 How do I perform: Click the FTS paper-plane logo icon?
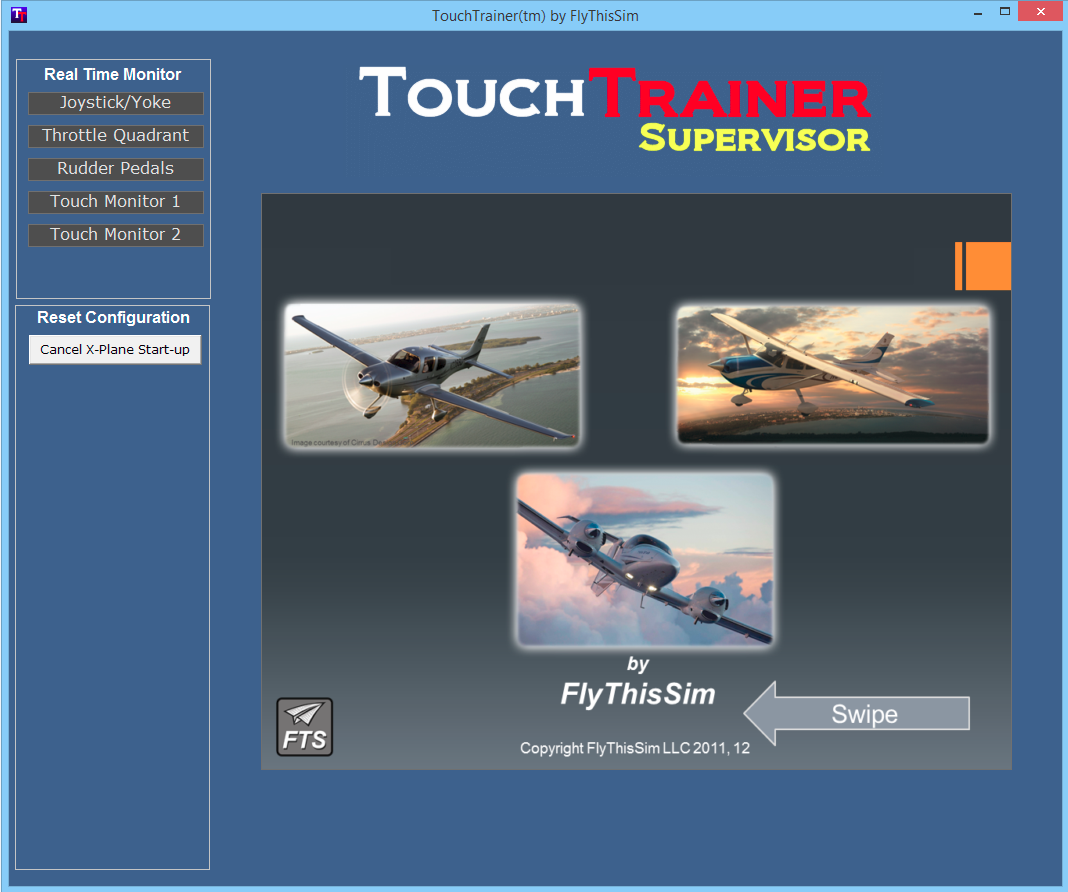click(304, 727)
